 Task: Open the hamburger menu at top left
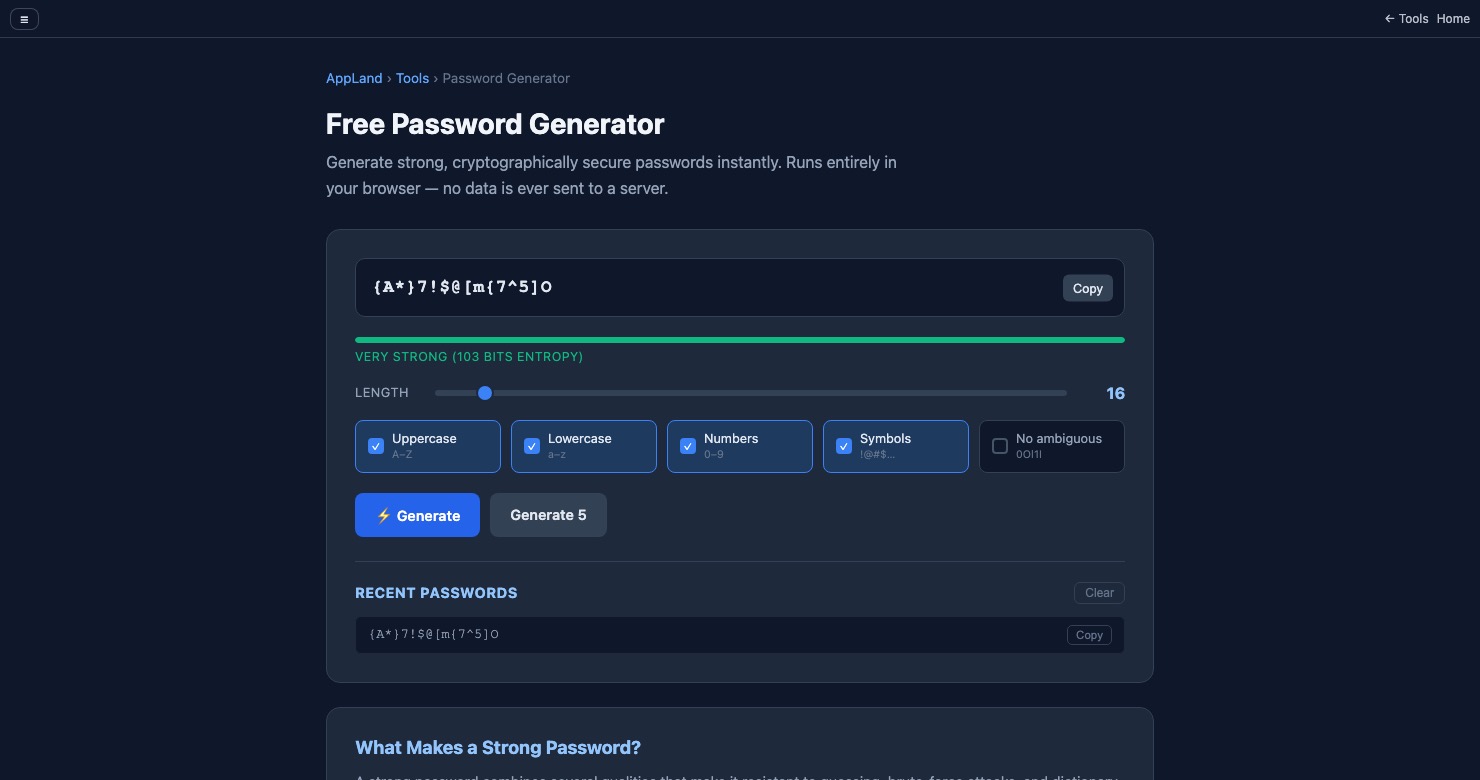click(x=24, y=19)
